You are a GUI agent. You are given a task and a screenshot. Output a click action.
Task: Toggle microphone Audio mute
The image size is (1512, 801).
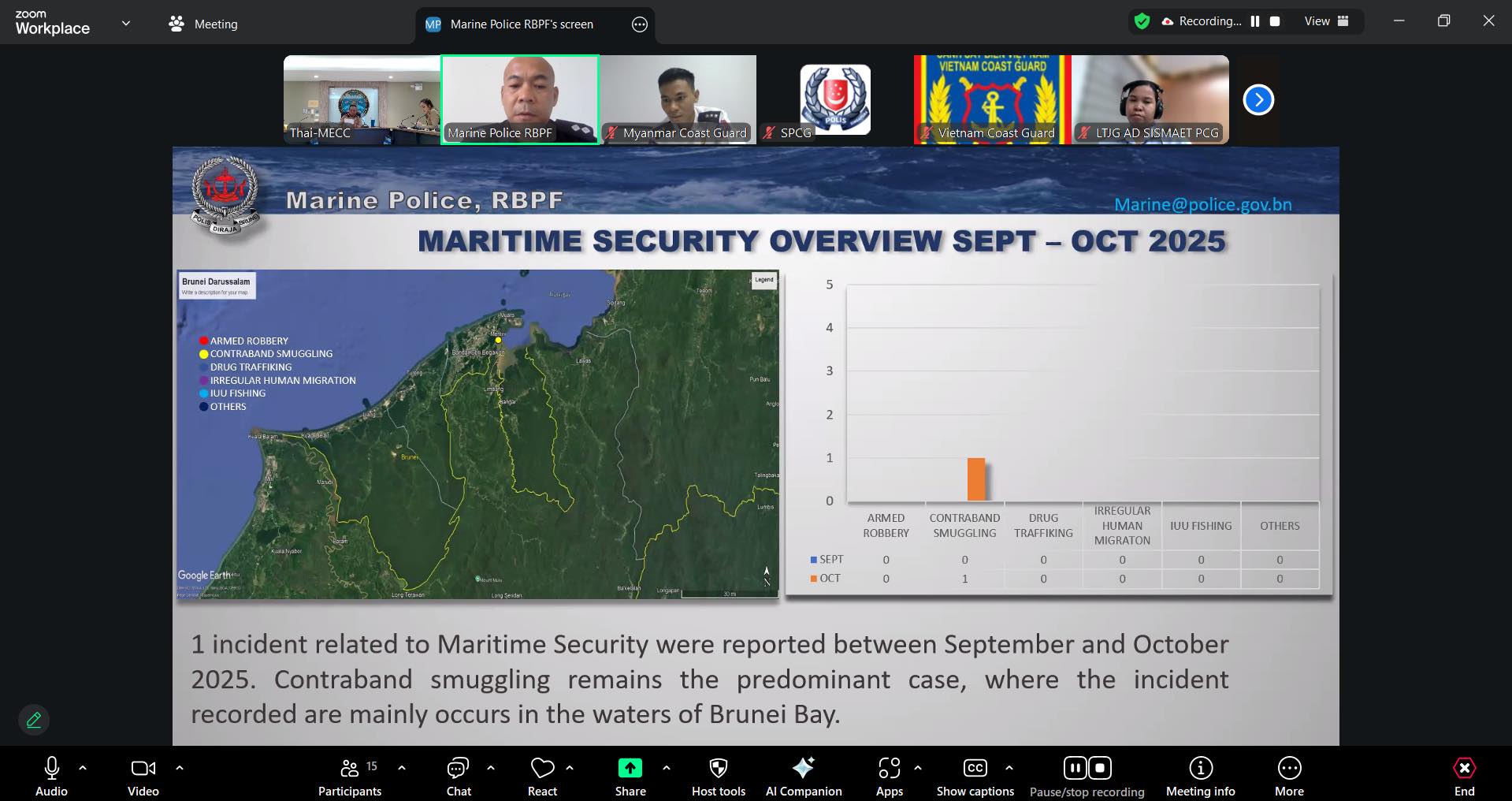click(52, 776)
